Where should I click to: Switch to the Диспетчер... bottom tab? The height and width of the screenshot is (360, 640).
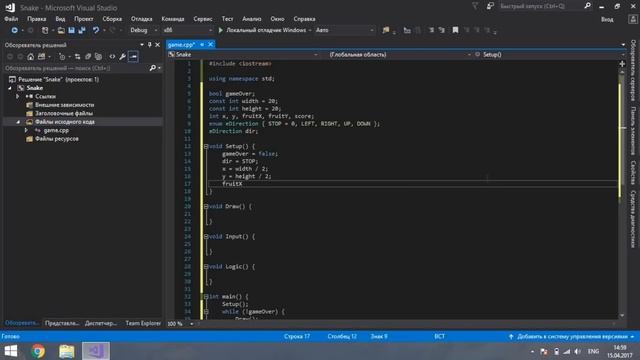tap(101, 323)
